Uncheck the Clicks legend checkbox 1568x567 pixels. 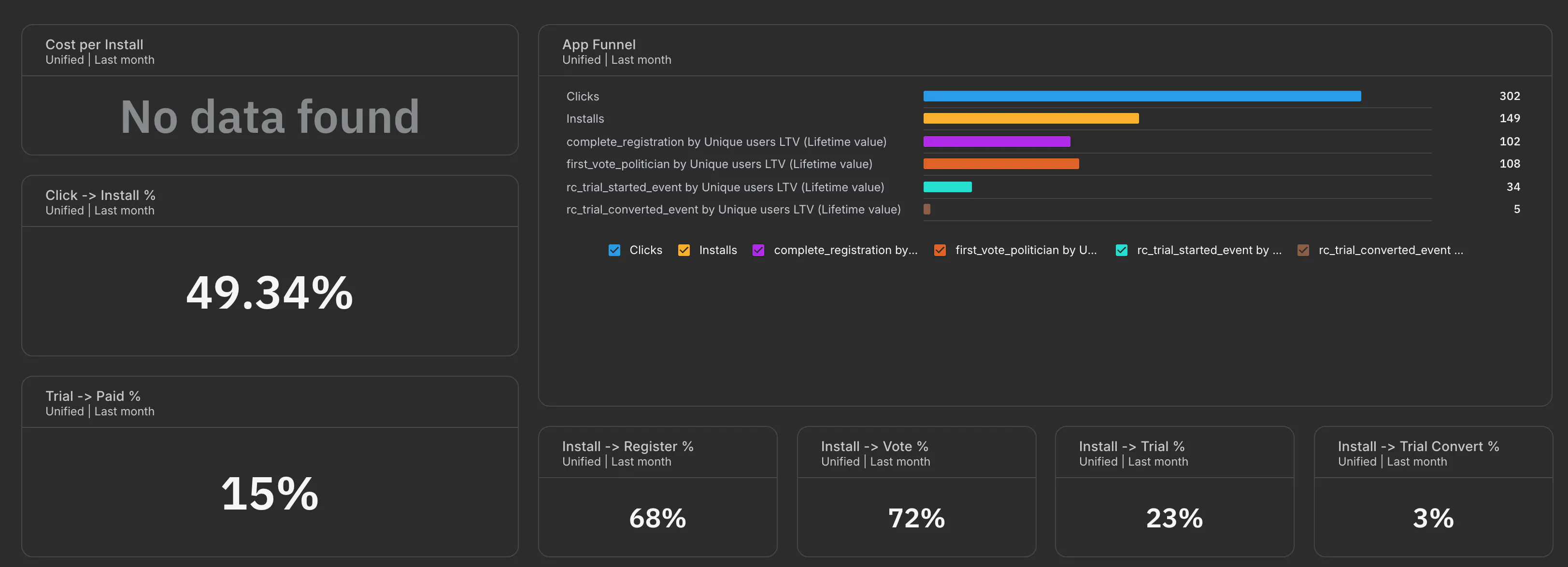(614, 250)
